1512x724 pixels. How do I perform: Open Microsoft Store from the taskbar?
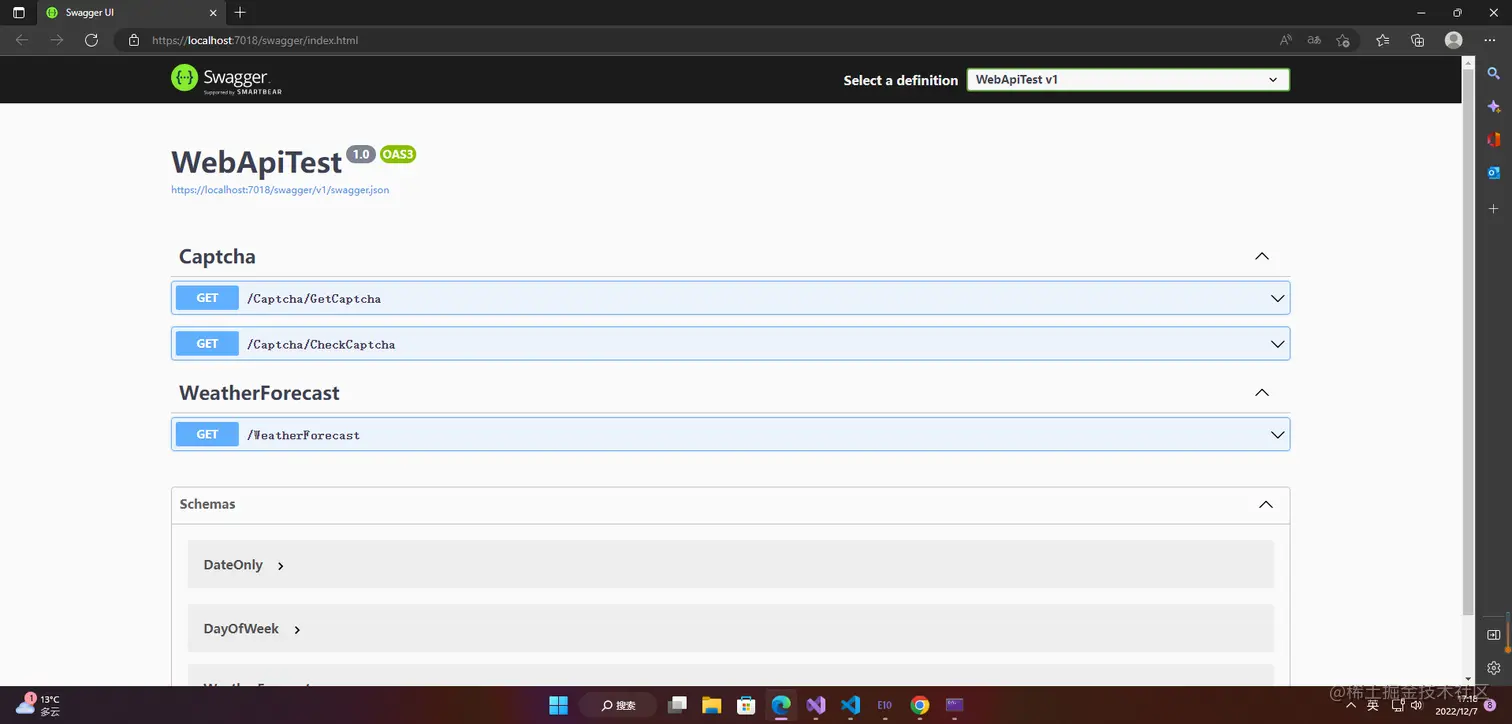pyautogui.click(x=746, y=705)
